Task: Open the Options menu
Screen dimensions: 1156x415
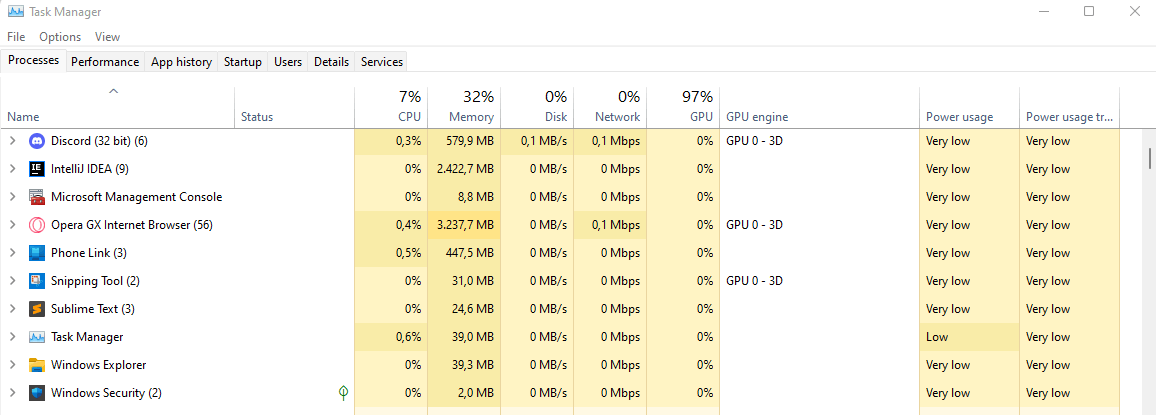Action: click(60, 37)
